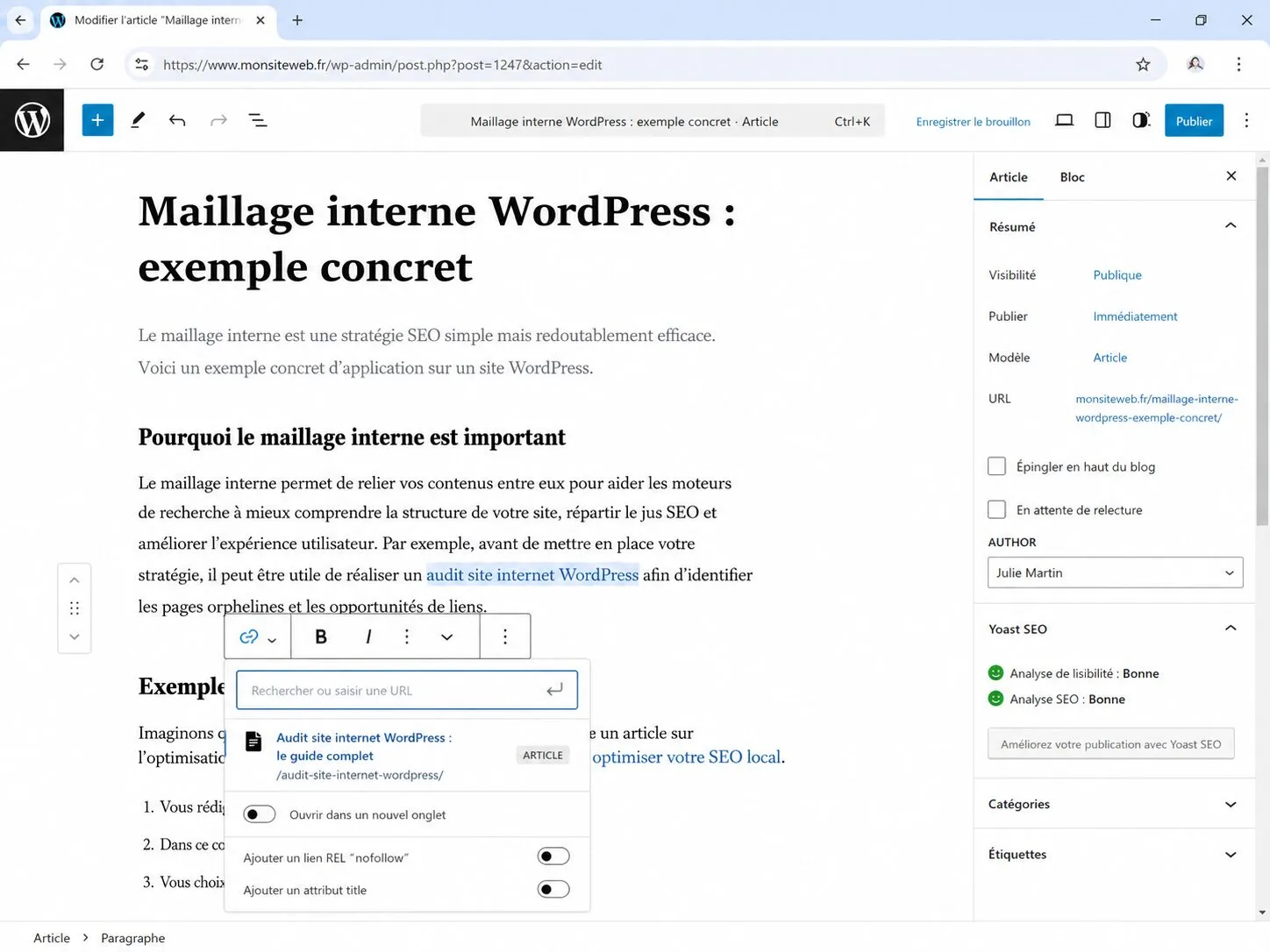Move the block down
Image resolution: width=1270 pixels, height=952 pixels.
click(x=75, y=636)
